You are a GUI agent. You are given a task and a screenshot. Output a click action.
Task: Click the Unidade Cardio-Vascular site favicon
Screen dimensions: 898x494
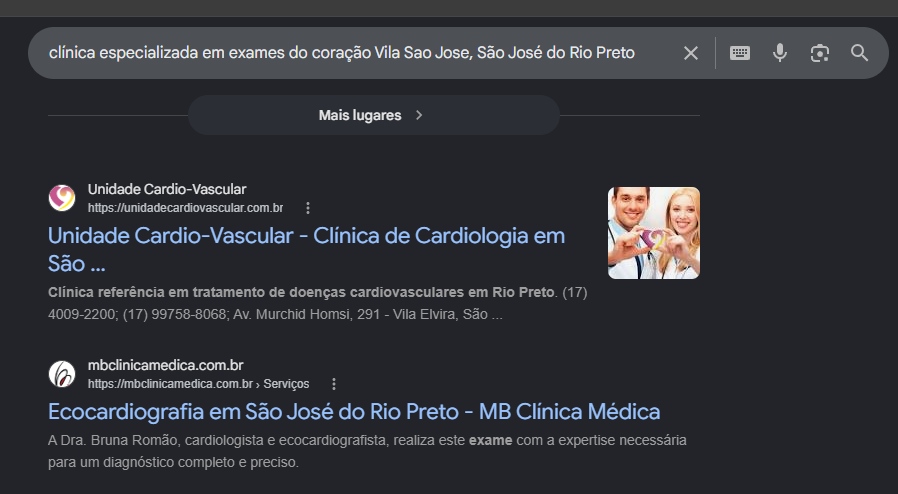point(62,198)
